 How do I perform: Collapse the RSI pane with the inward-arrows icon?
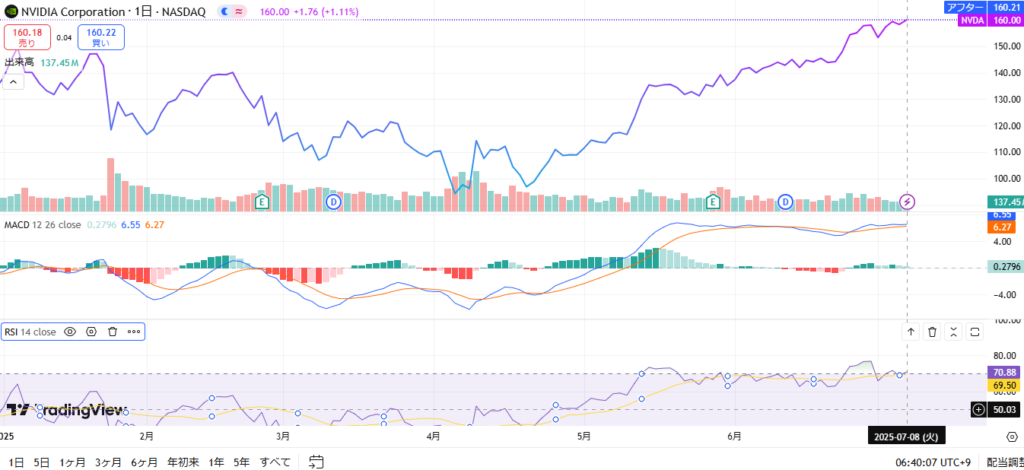tap(954, 332)
